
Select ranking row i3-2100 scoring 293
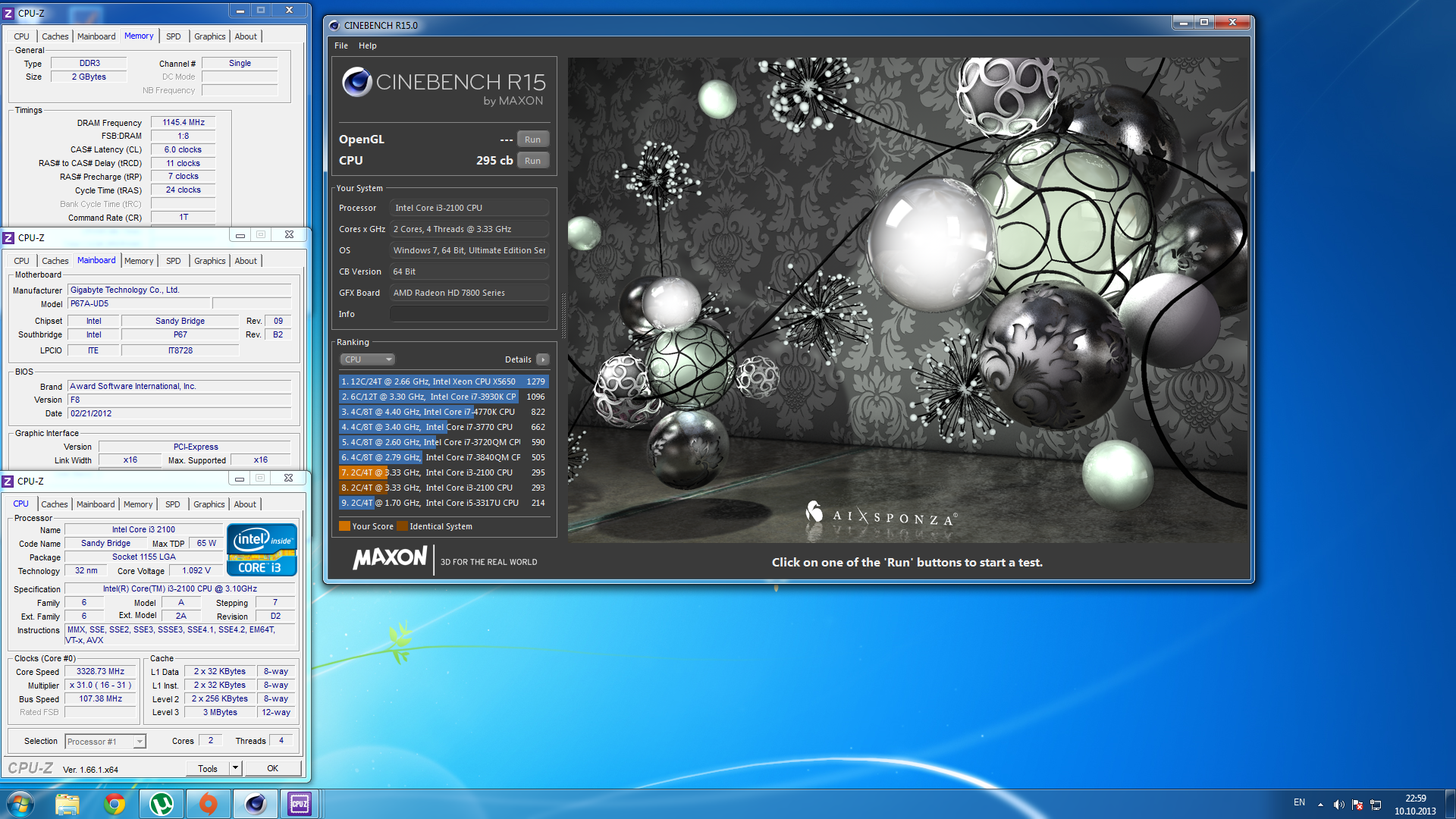444,488
